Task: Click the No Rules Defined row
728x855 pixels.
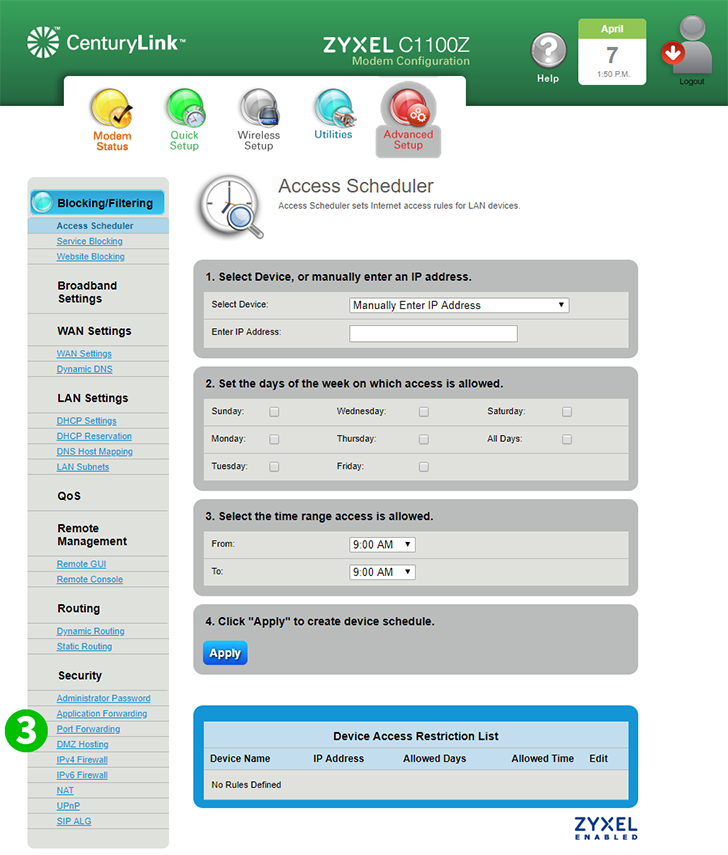Action: click(x=416, y=785)
